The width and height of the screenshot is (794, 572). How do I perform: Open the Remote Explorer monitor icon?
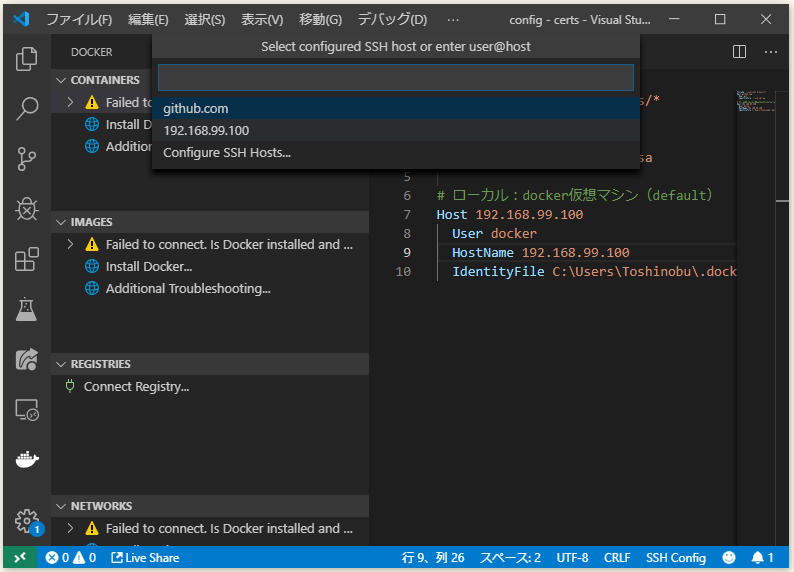[26, 410]
